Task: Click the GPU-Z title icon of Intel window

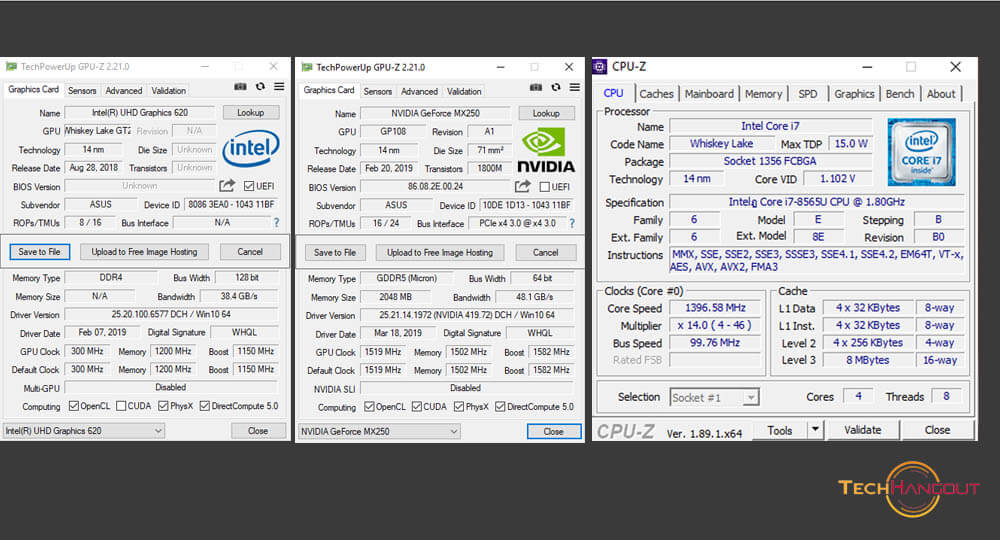Action: pos(11,66)
